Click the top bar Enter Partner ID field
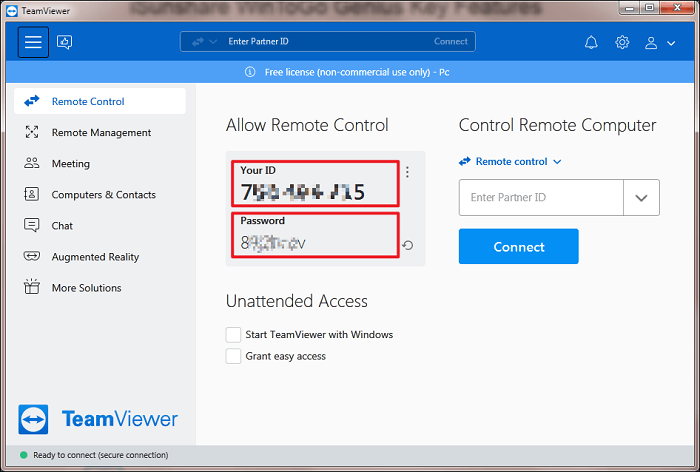Screen dimensions: 700x472 click(x=328, y=42)
